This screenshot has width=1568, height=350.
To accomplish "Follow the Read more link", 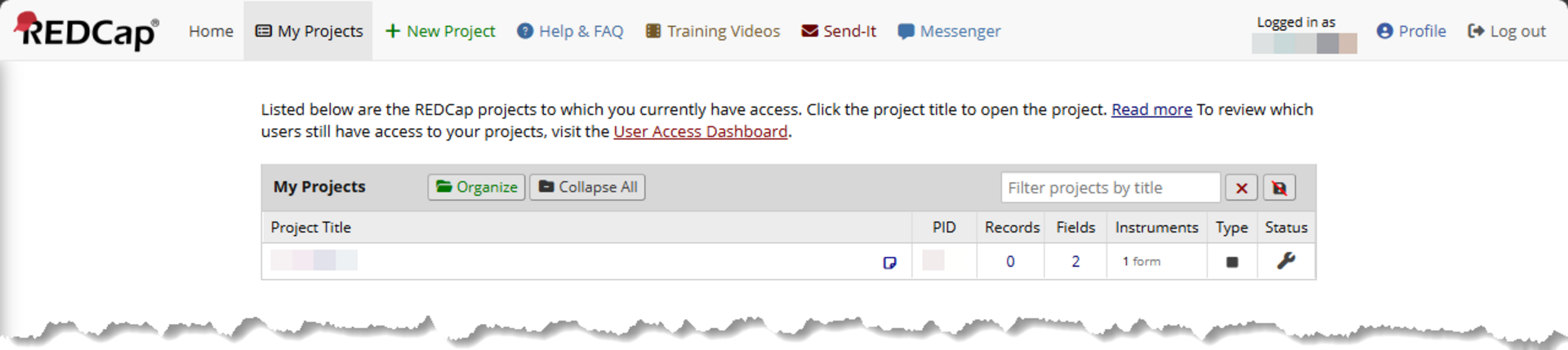I will pos(1151,109).
